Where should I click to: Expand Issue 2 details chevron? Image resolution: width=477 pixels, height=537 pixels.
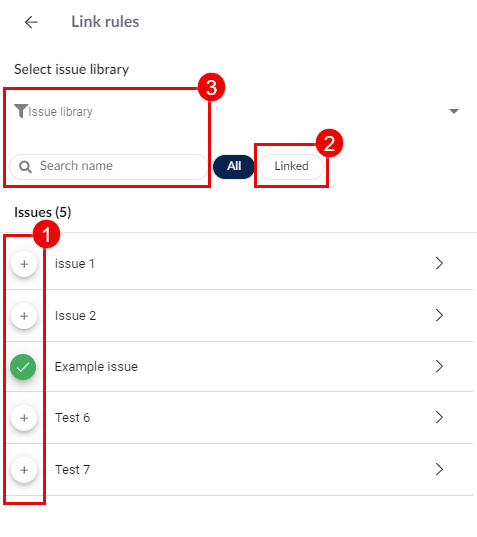click(439, 315)
